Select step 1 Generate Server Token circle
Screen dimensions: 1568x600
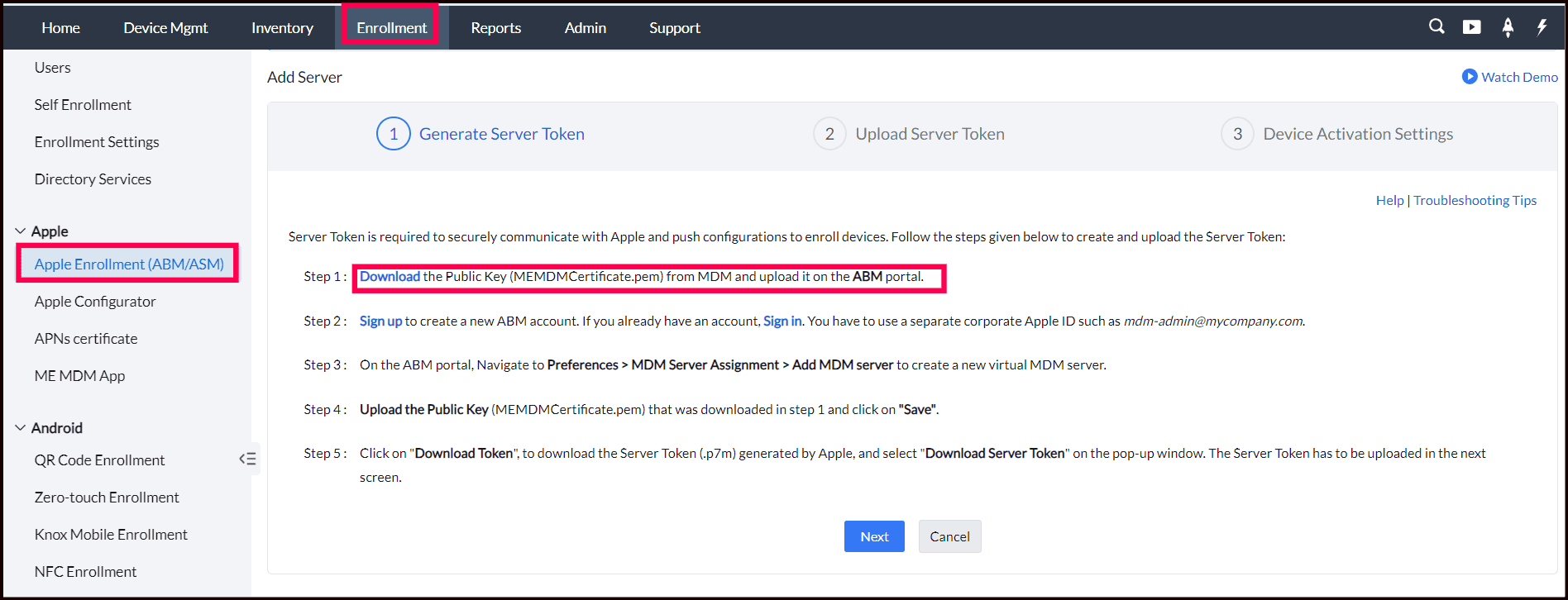pos(394,134)
